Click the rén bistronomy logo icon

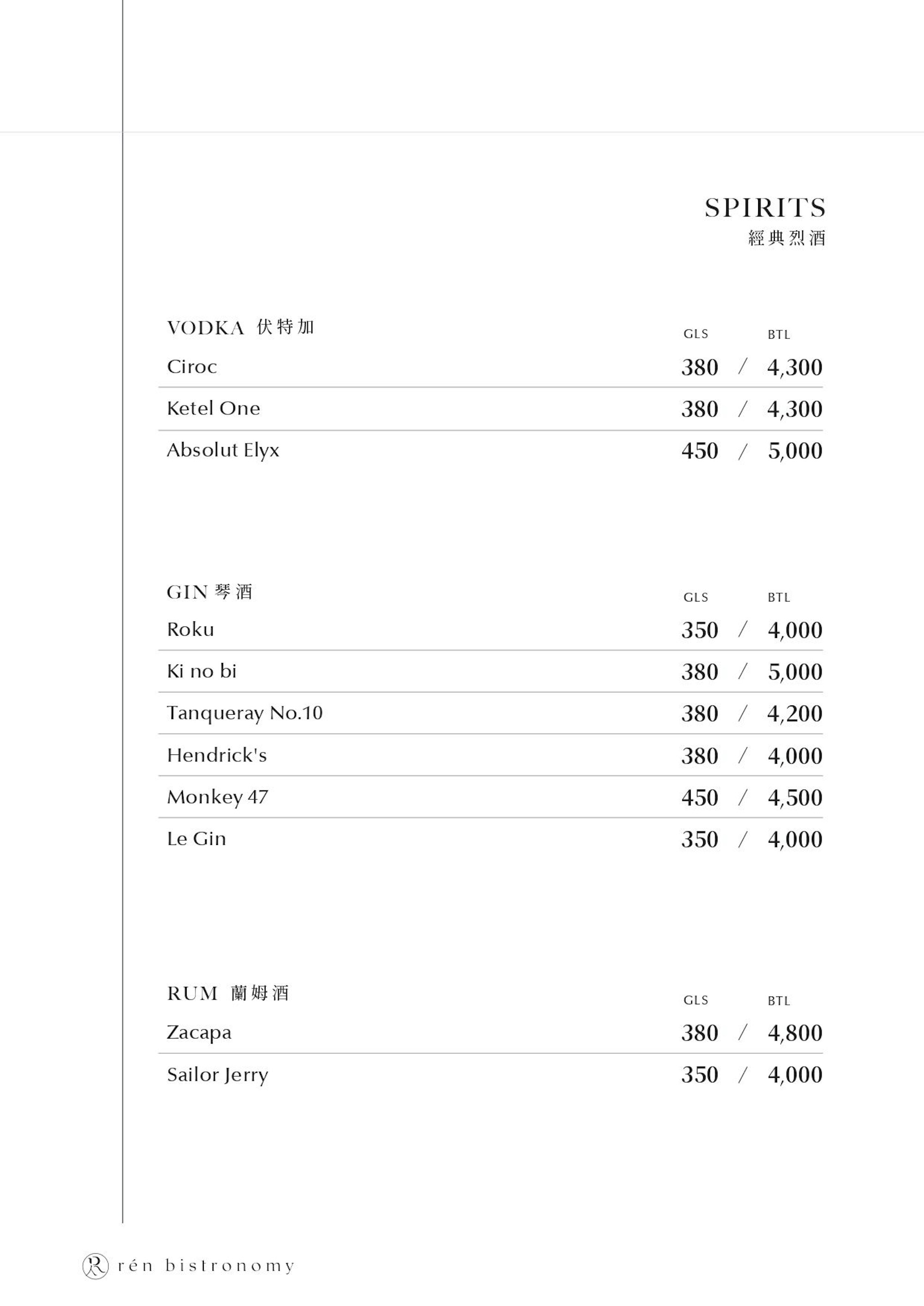pyautogui.click(x=95, y=1266)
